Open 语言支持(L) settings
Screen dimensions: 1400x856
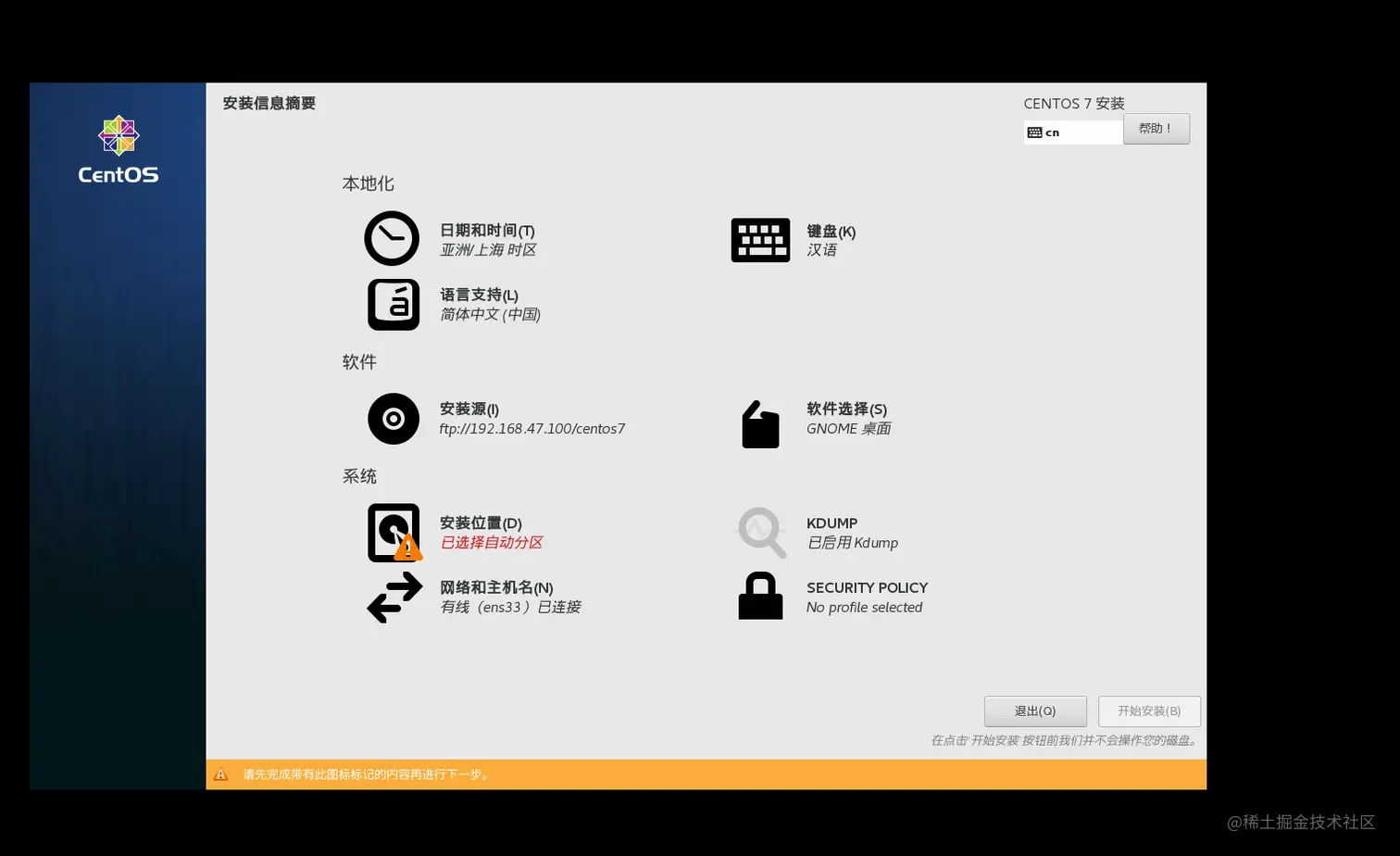tap(479, 295)
